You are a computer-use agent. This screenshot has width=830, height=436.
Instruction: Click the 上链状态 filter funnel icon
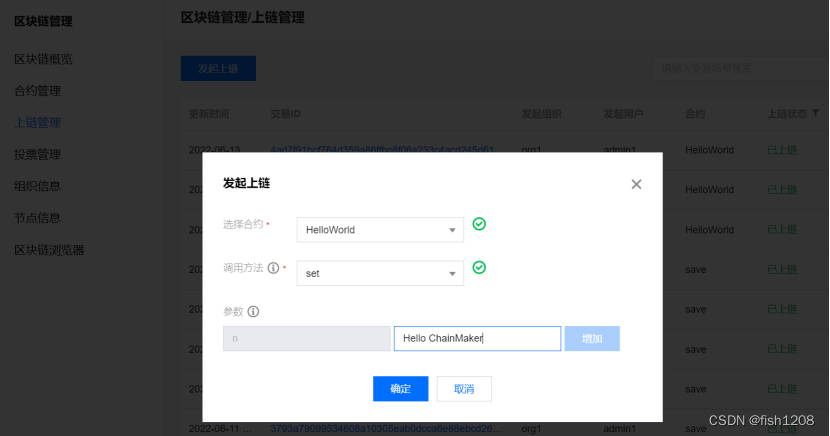[815, 113]
